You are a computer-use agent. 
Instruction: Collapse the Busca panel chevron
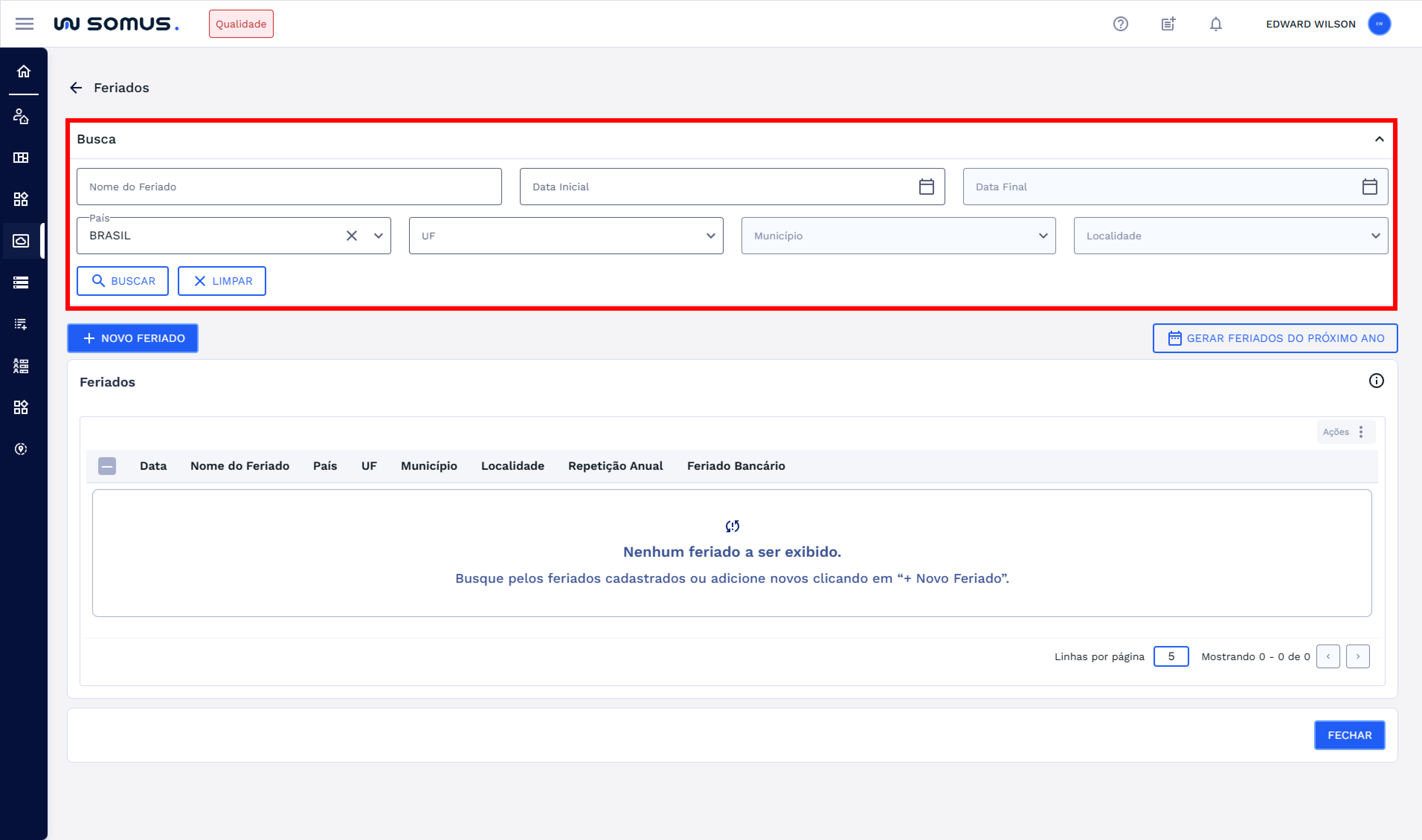pyautogui.click(x=1379, y=139)
